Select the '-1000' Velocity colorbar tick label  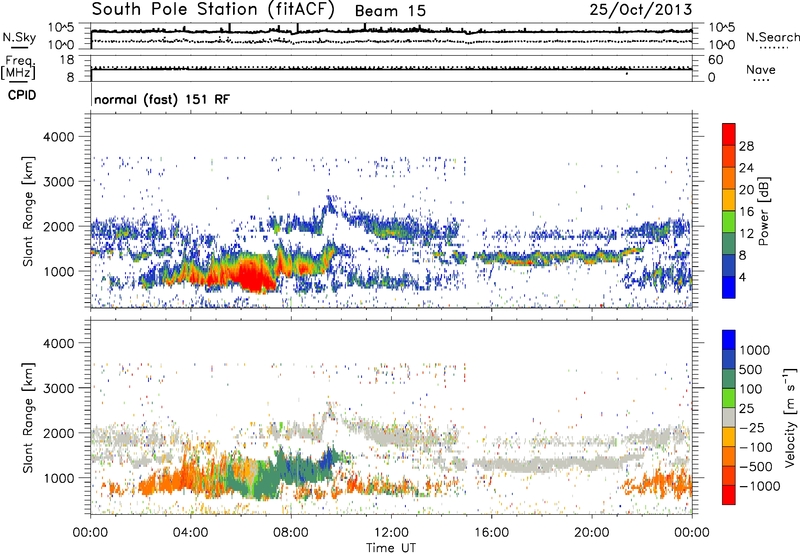click(760, 486)
